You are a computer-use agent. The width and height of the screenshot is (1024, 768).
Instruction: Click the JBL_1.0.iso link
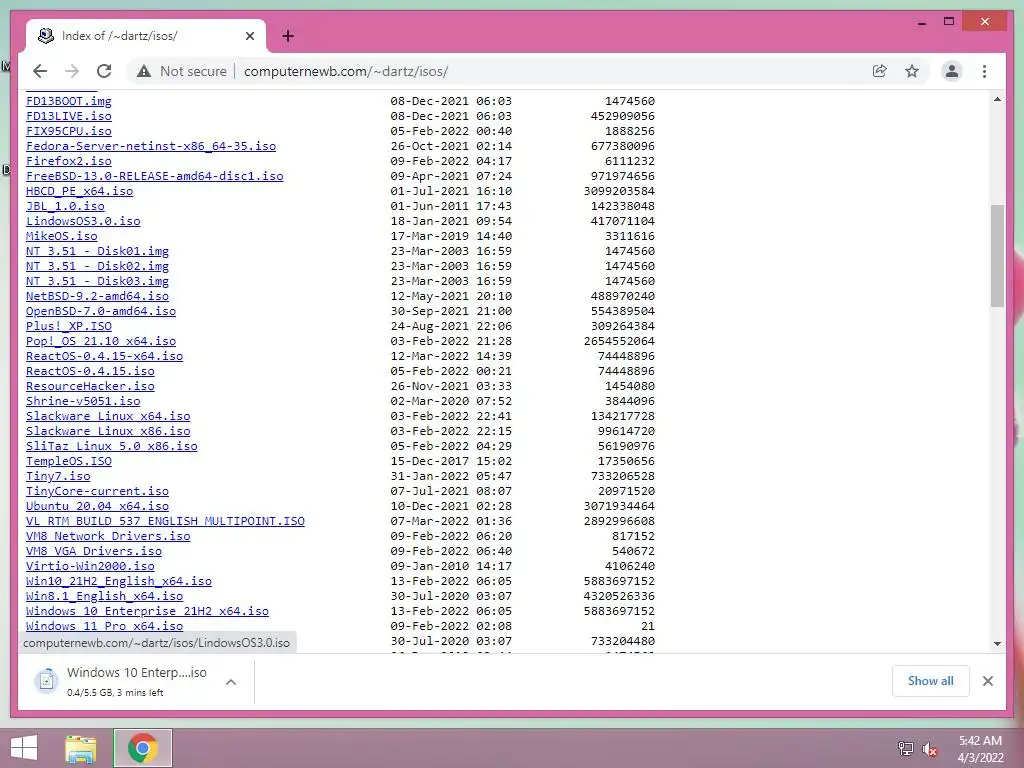pos(65,206)
